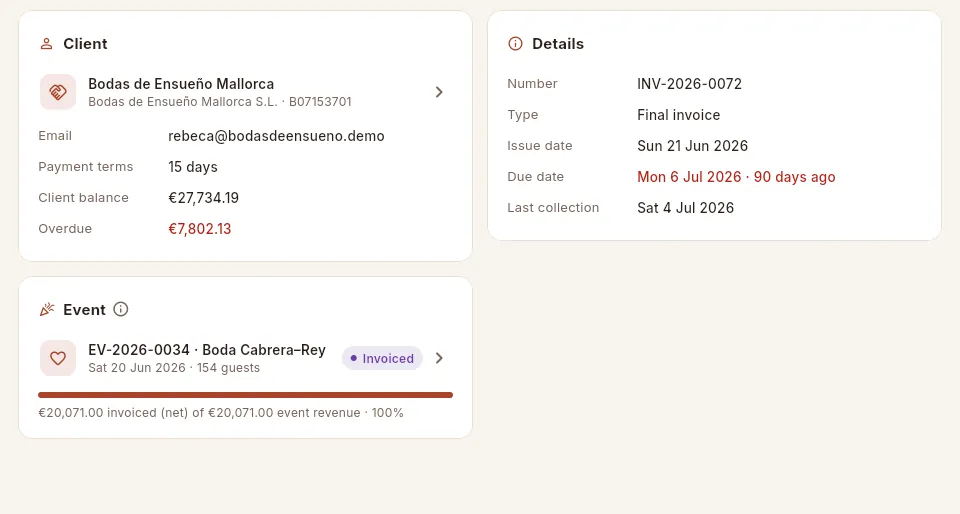
Task: Click the handshake icon for Bodas de Ensueño Mallorca
Action: (58, 92)
